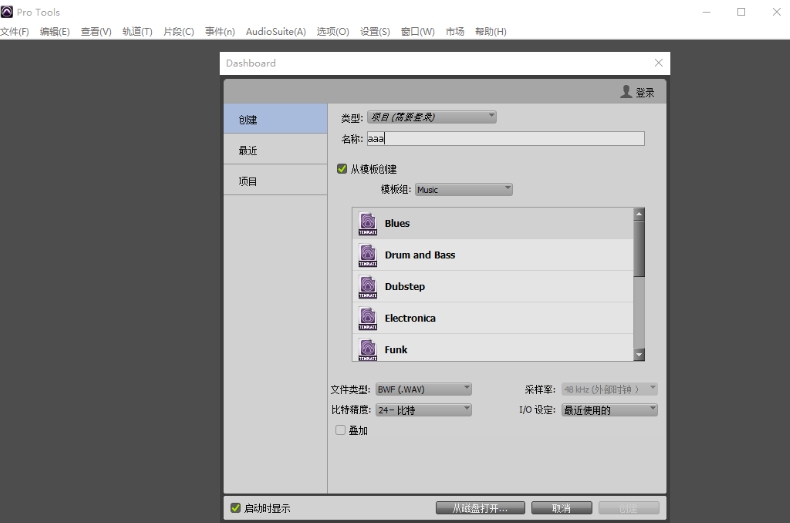Open the 设置(S) menu
The image size is (790, 523).
click(x=375, y=32)
